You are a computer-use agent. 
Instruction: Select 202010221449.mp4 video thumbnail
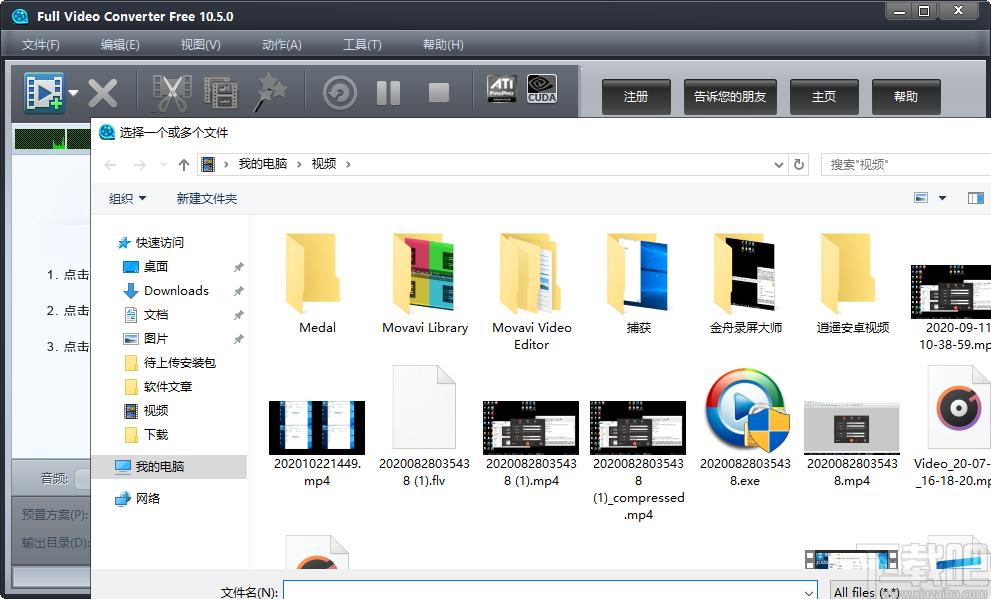(x=317, y=428)
